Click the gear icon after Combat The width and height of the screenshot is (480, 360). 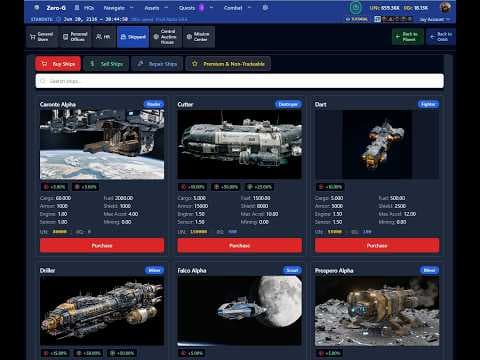click(x=265, y=8)
